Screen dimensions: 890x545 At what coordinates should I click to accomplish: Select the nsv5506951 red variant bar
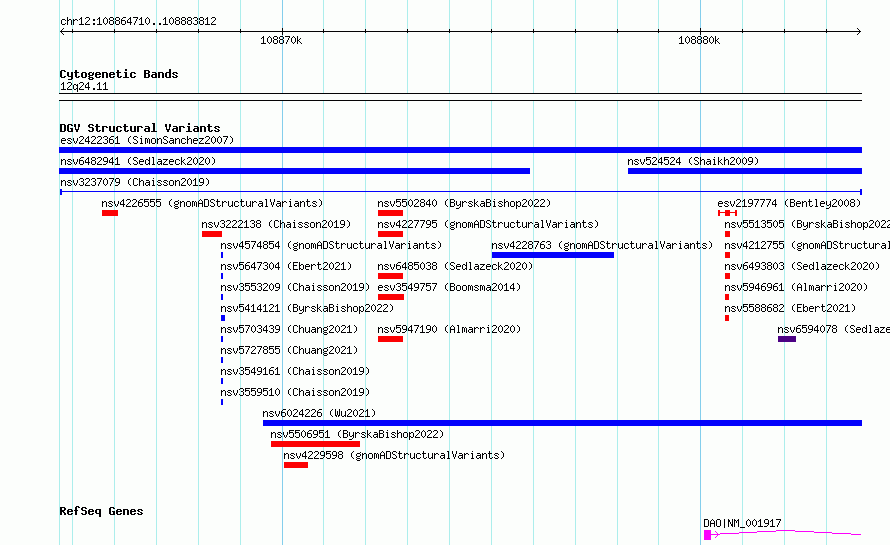(x=316, y=444)
